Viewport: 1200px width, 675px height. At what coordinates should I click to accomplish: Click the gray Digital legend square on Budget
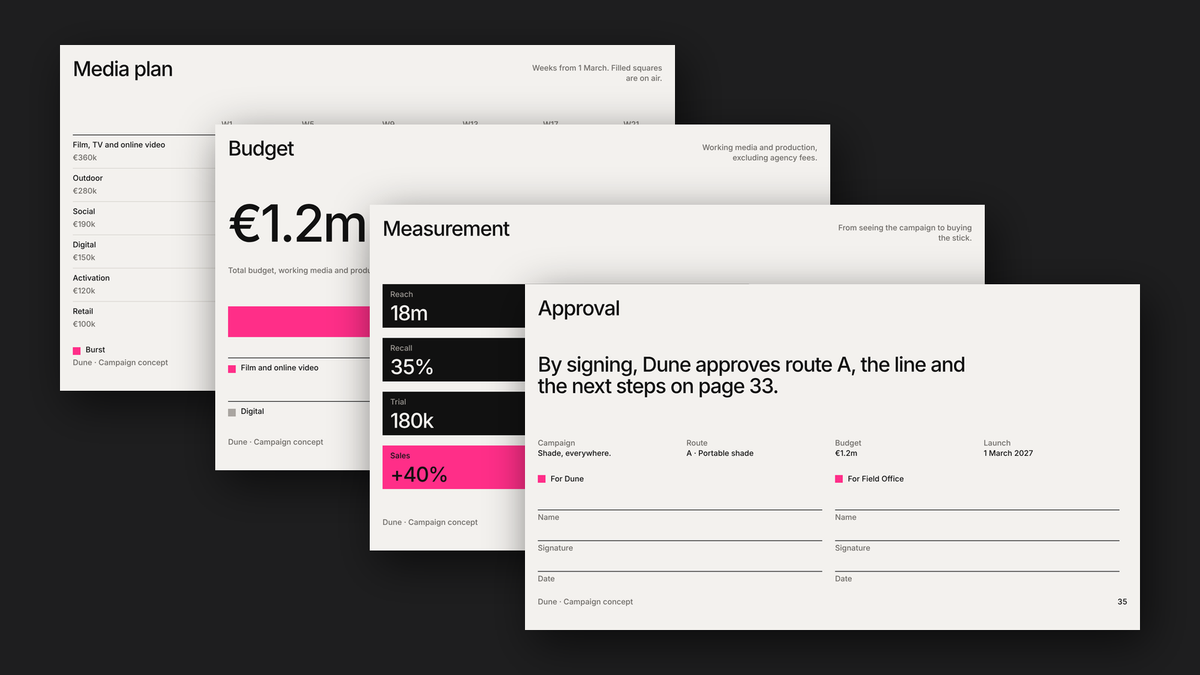[232, 412]
